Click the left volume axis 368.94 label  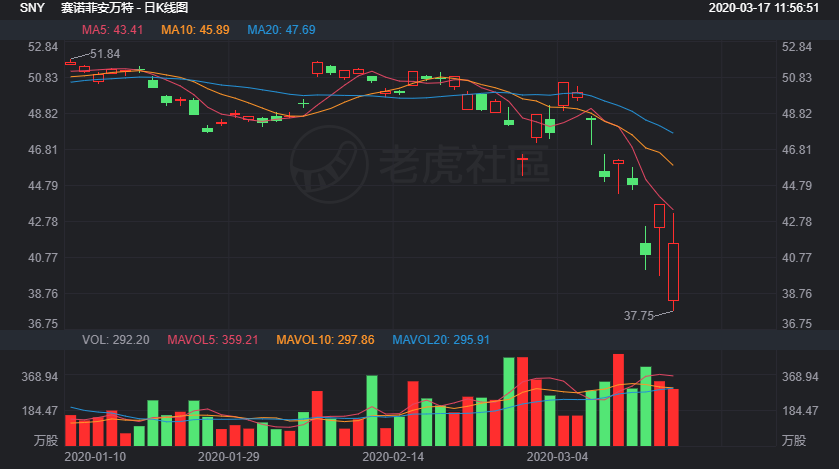click(40, 377)
